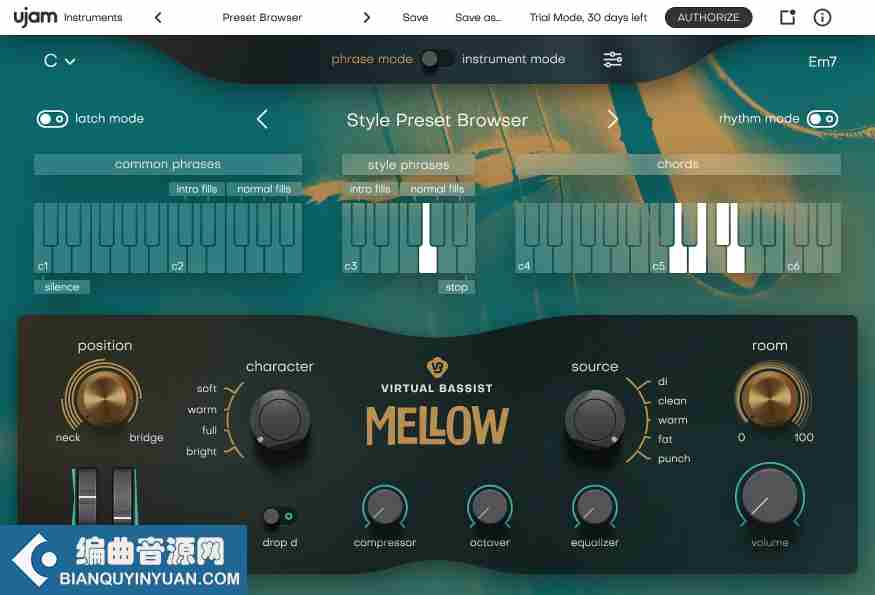This screenshot has width=875, height=595.
Task: Open the key selector dropdown showing C
Action: (59, 61)
